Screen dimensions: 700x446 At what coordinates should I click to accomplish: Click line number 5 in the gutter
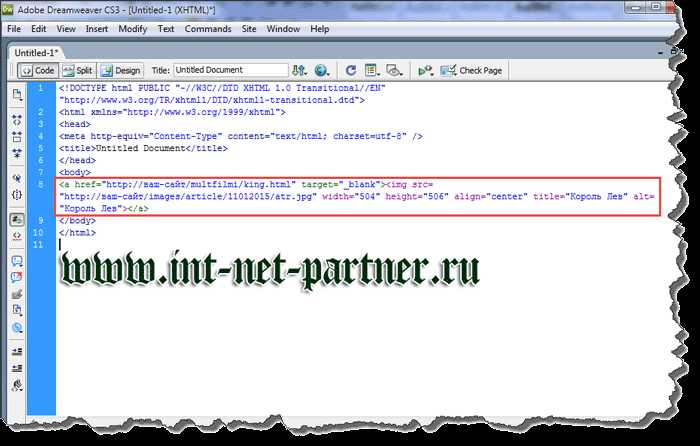(40, 148)
